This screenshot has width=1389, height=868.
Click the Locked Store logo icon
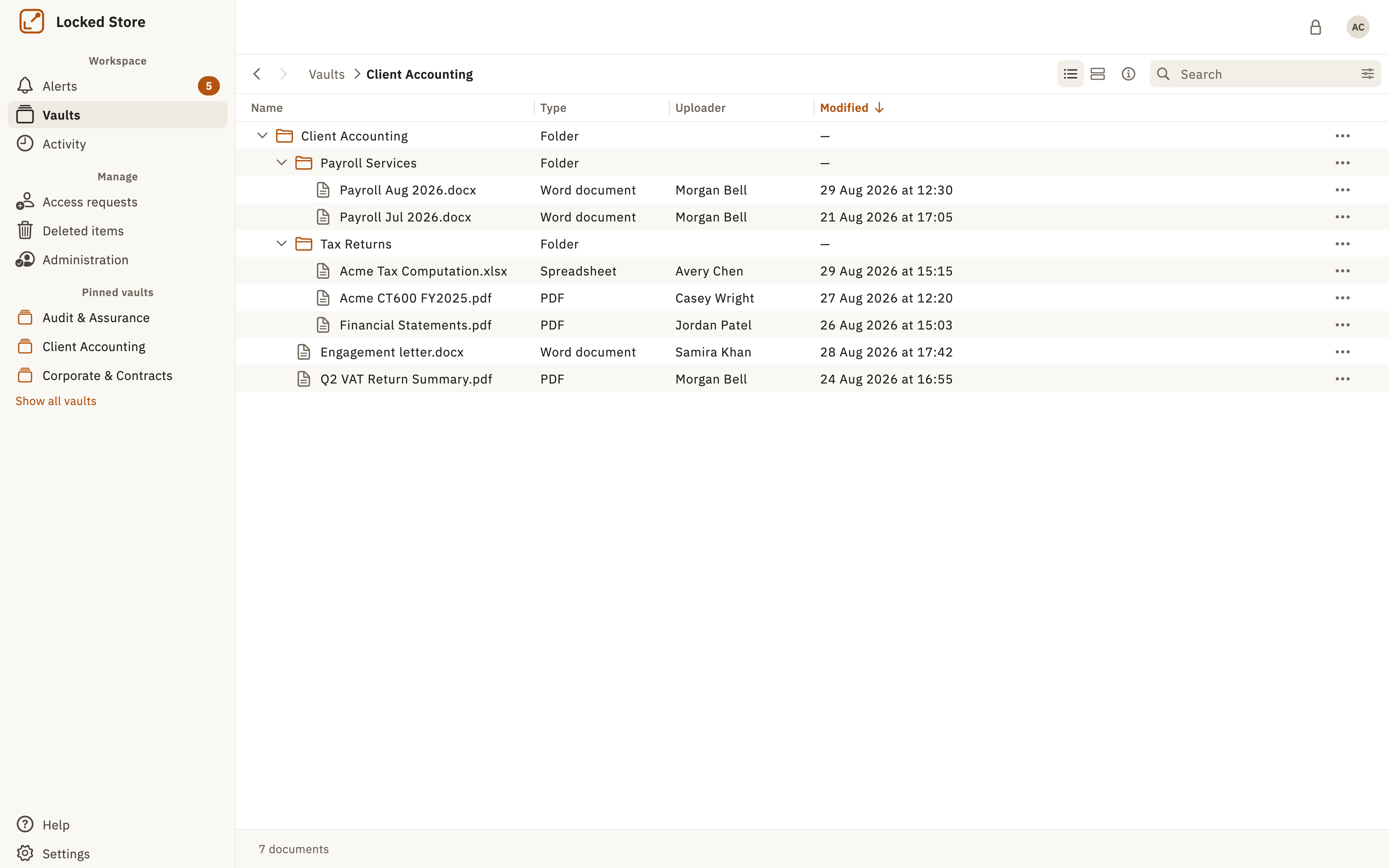point(32,22)
